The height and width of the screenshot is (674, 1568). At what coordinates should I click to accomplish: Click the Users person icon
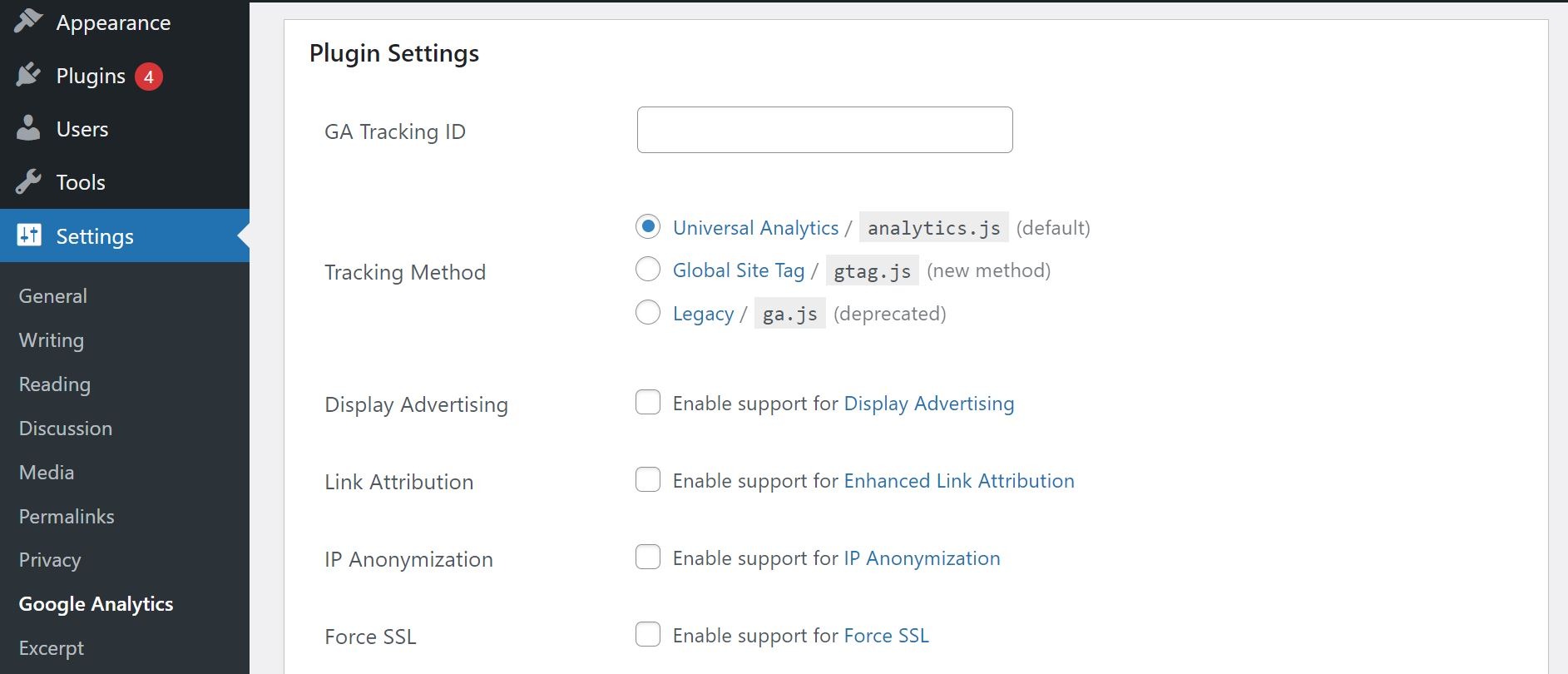pos(28,129)
